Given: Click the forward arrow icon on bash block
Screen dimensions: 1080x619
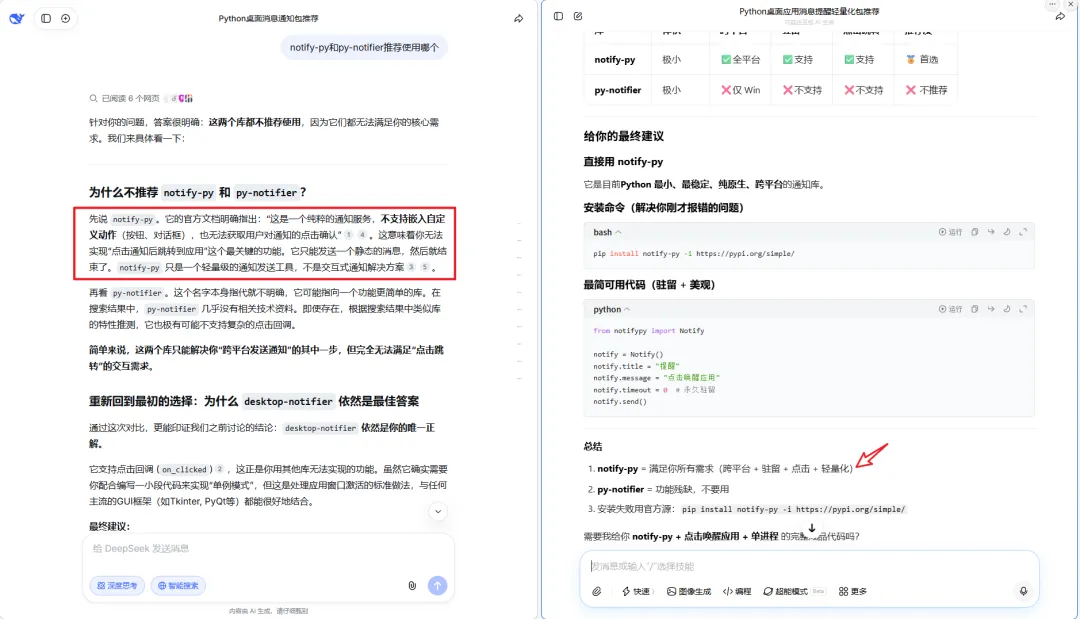Looking at the screenshot, I should [x=990, y=232].
